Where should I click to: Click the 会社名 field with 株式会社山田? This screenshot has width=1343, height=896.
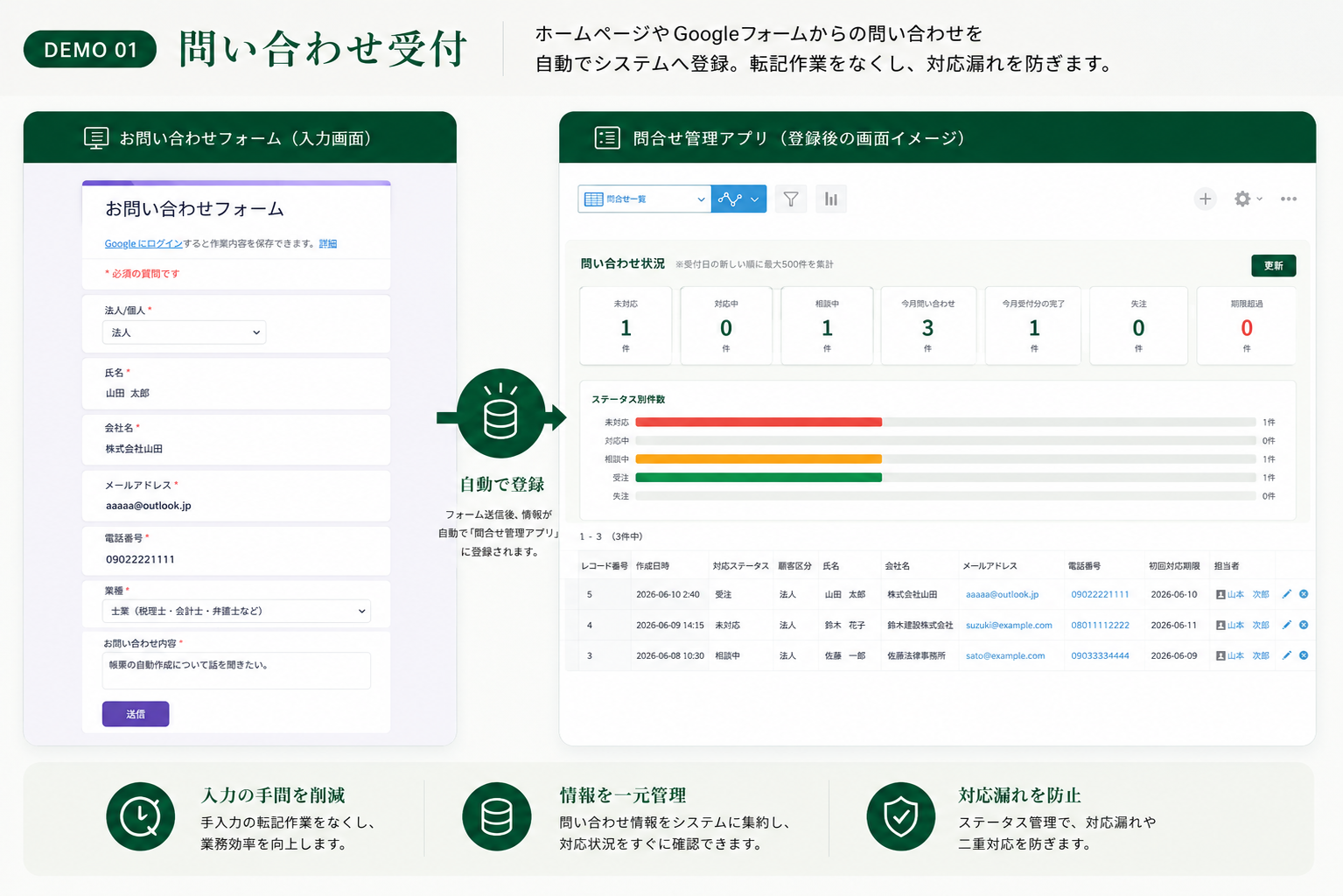[x=236, y=439]
